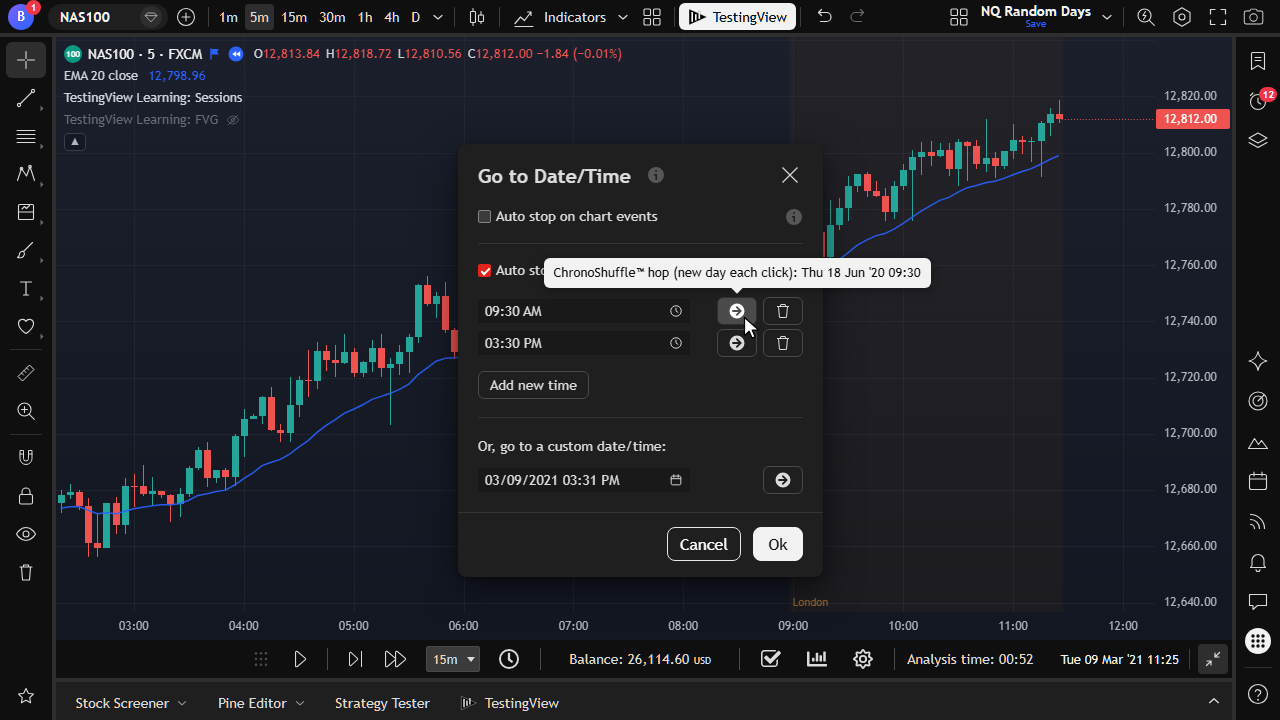Cancel the Go to Date/Time dialog
Screen dimensions: 1280x720
click(704, 544)
